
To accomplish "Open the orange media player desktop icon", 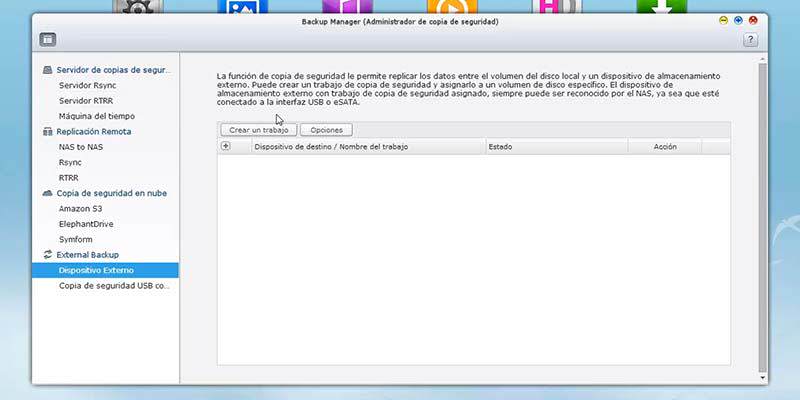I will click(x=452, y=7).
